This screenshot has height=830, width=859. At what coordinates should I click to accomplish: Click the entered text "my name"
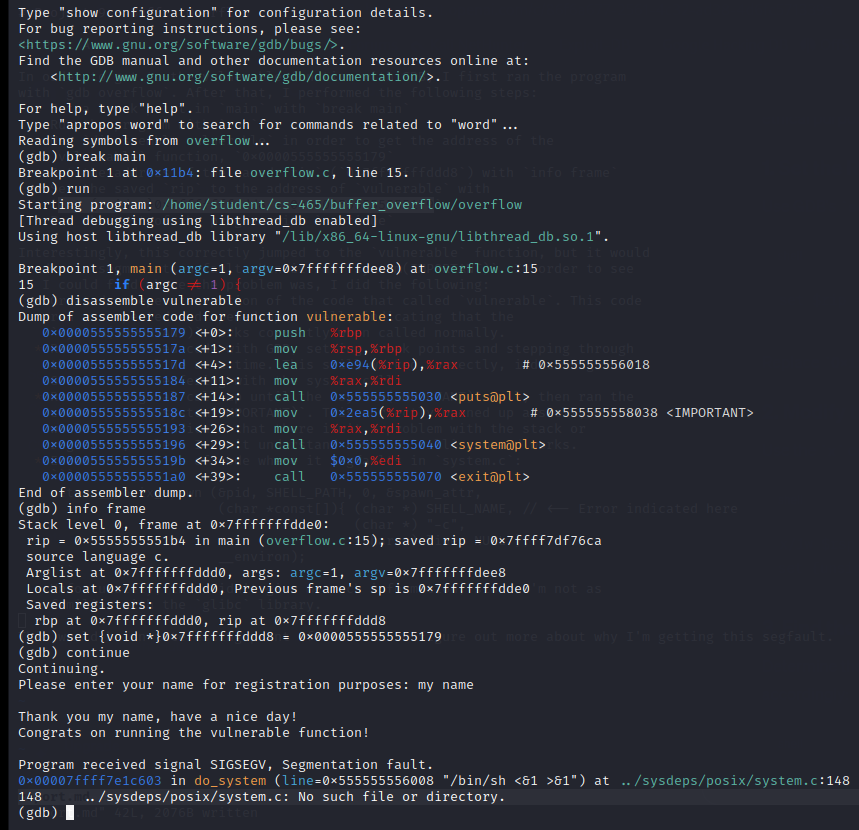tap(445, 685)
